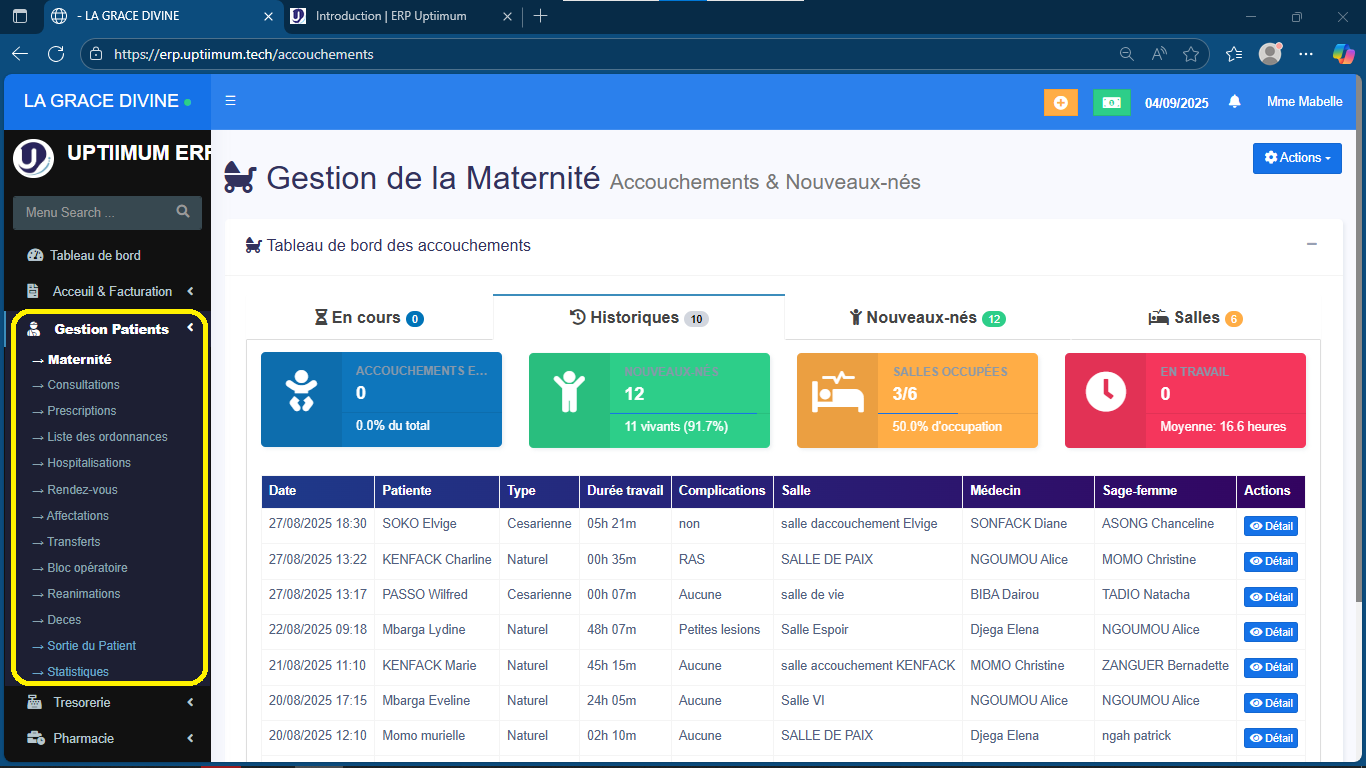Go to Bloc opératoire in sidebar

coord(87,568)
